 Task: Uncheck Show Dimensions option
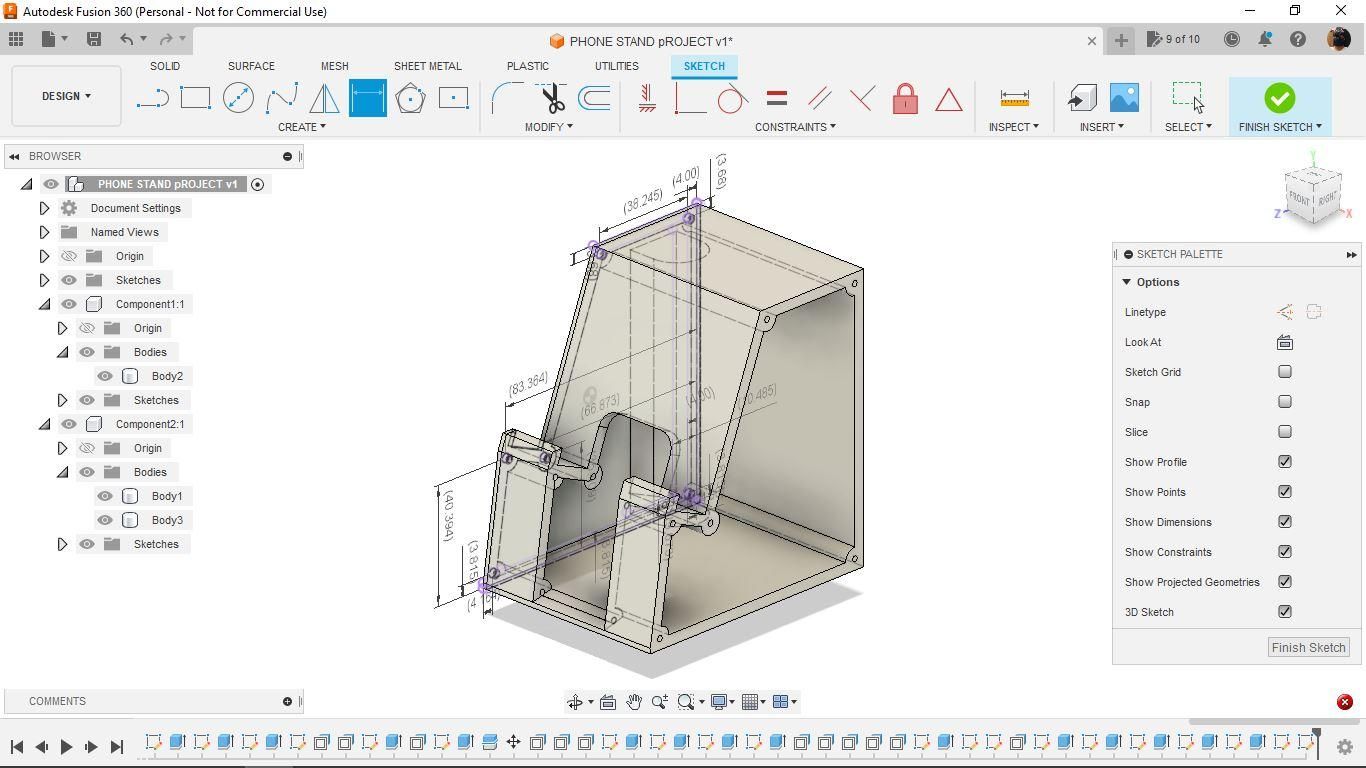pyautogui.click(x=1285, y=522)
